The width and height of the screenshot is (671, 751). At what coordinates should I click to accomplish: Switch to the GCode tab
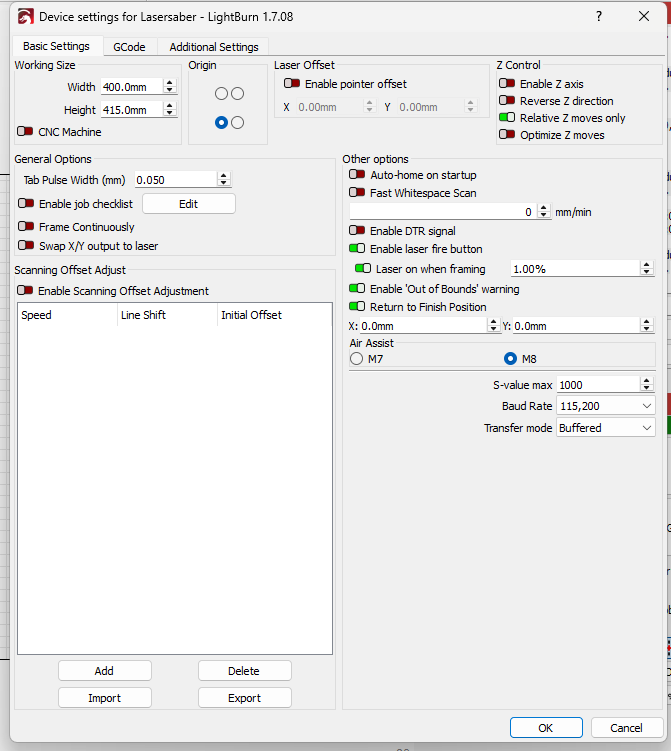(x=129, y=47)
